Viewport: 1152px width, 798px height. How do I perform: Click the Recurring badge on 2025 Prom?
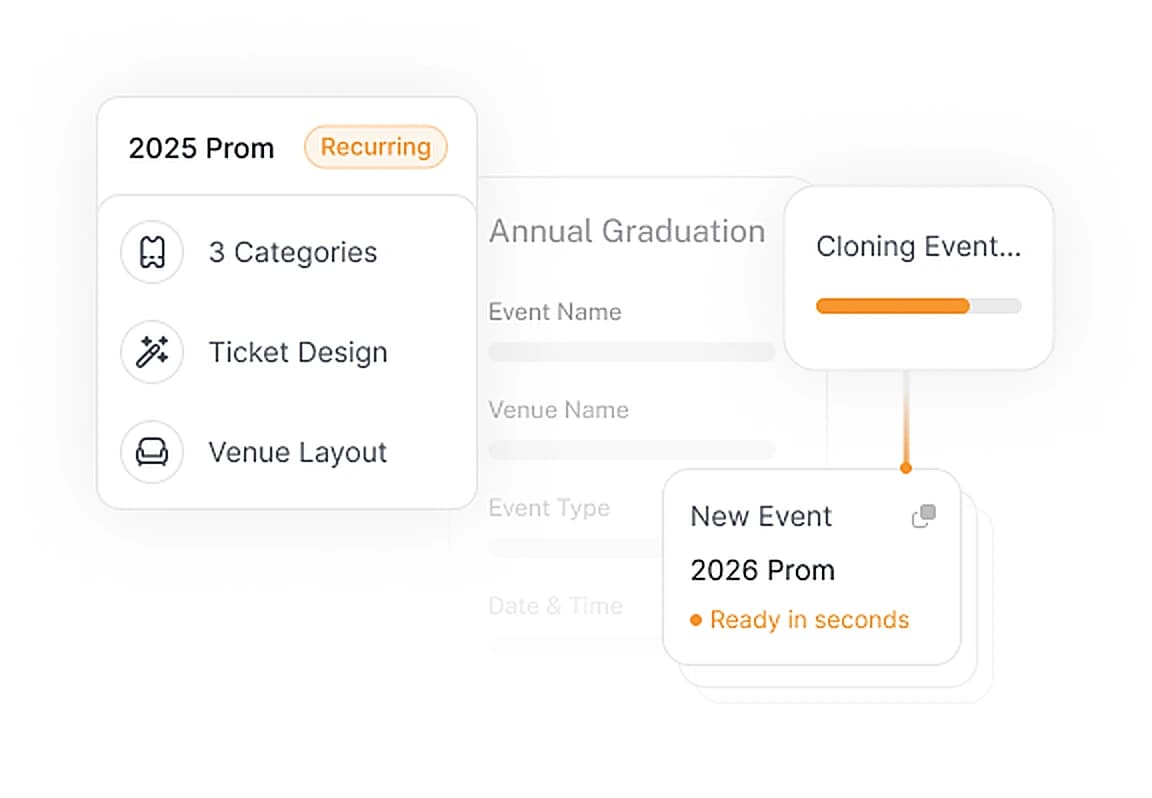pos(375,147)
